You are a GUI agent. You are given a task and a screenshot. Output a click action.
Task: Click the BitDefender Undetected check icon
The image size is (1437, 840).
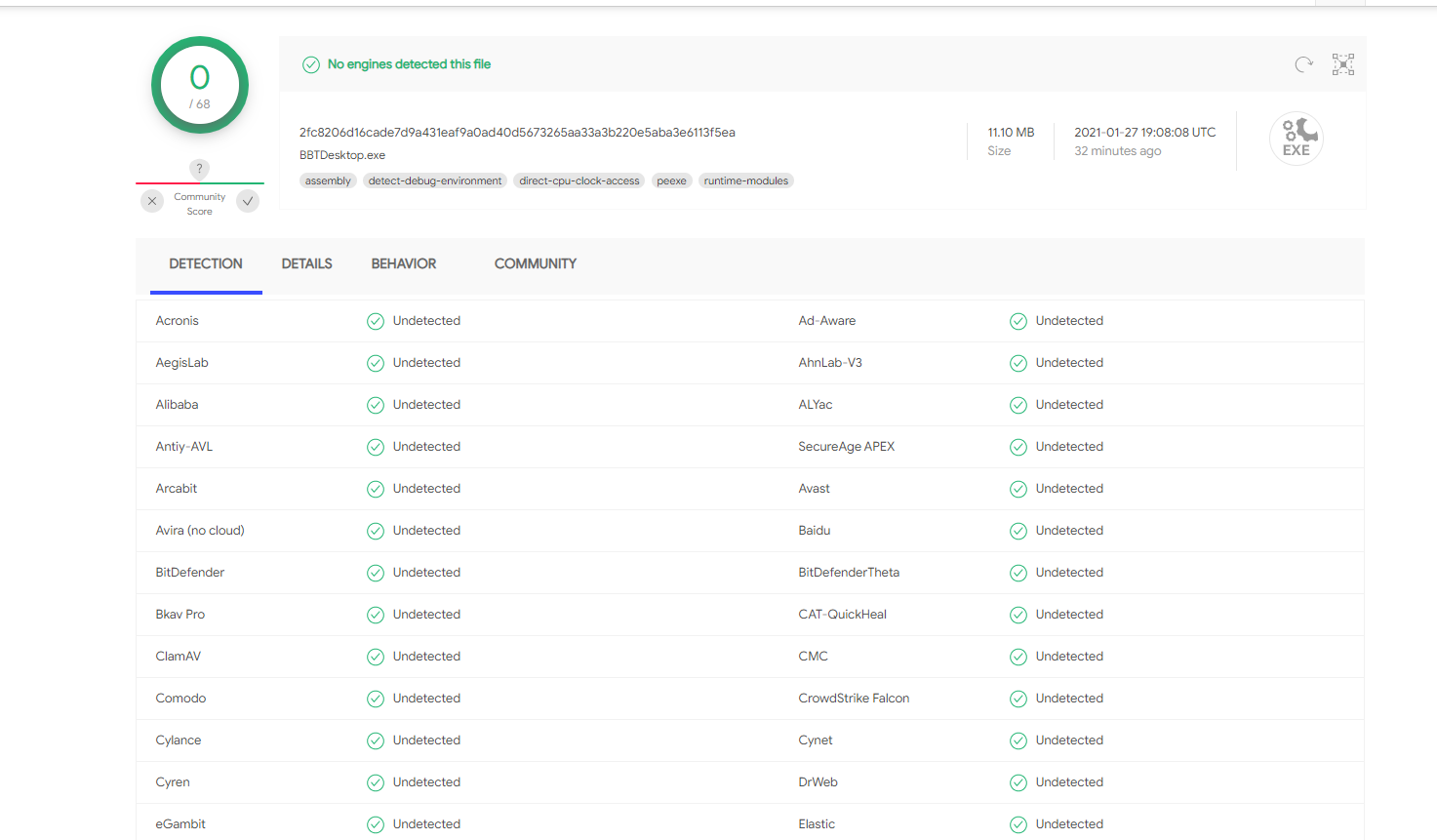coord(376,573)
